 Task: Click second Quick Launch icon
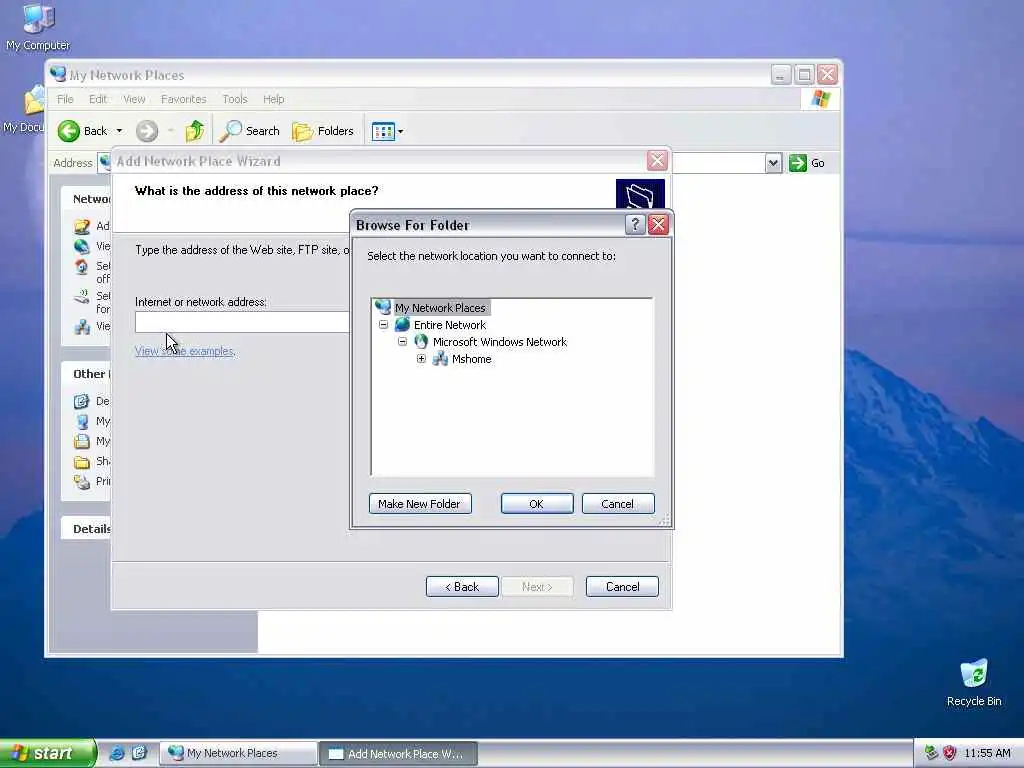(139, 753)
